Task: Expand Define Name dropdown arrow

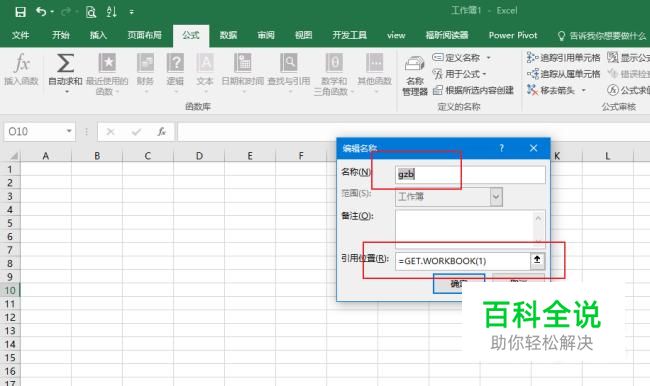Action: click(489, 58)
